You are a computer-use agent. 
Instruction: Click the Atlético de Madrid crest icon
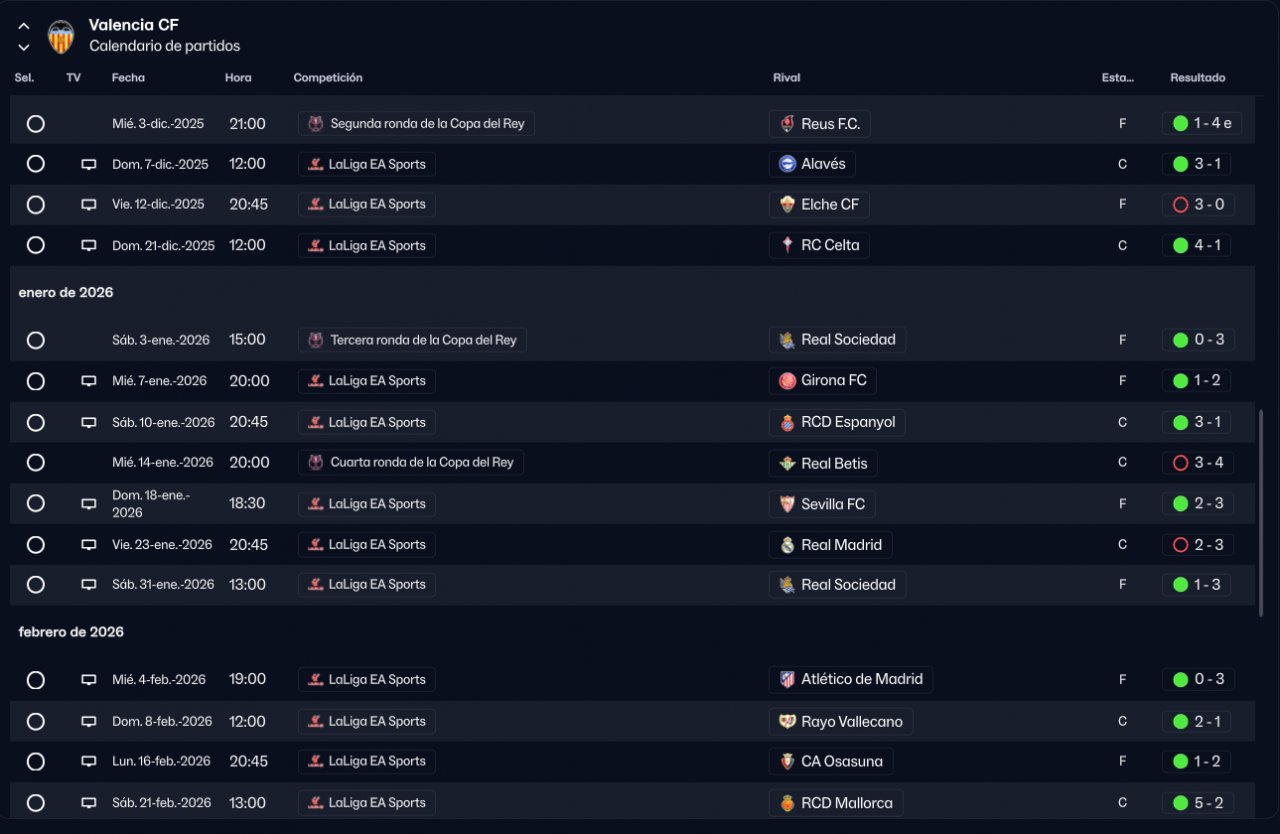click(787, 680)
